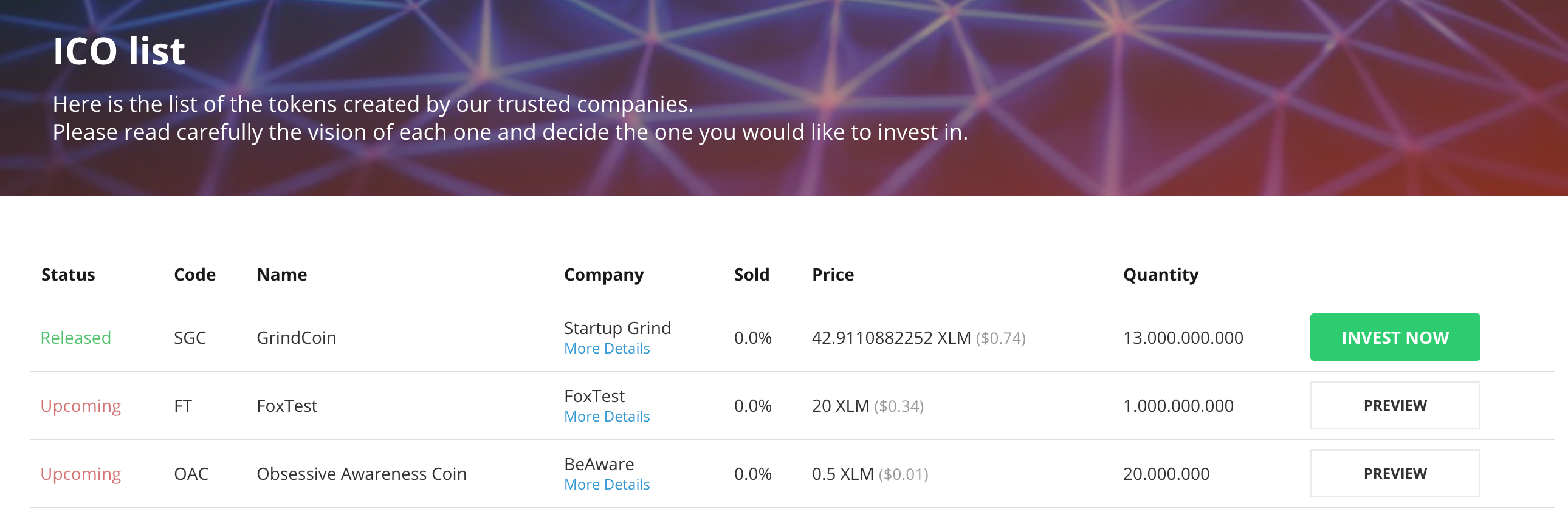
Task: Open More Details under BeAware
Action: (x=607, y=485)
